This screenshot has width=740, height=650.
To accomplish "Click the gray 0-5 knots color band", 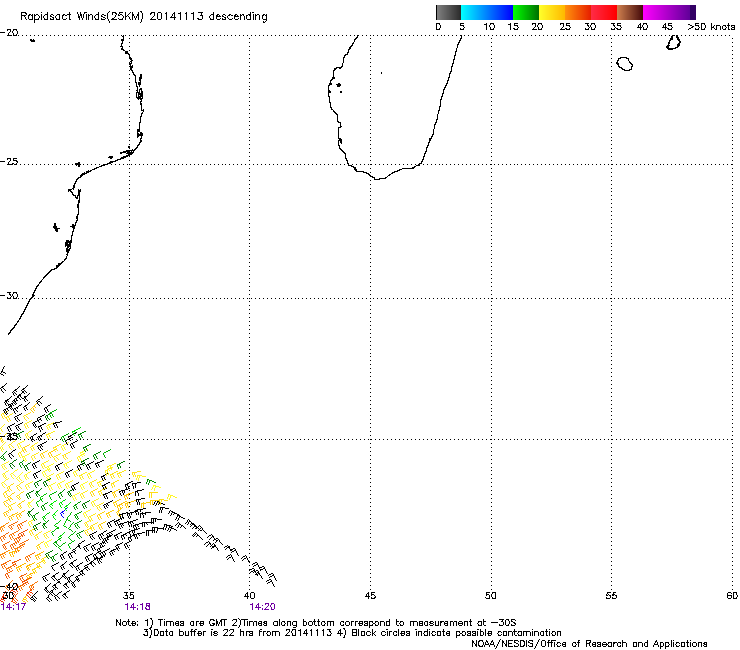I will click(x=448, y=12).
